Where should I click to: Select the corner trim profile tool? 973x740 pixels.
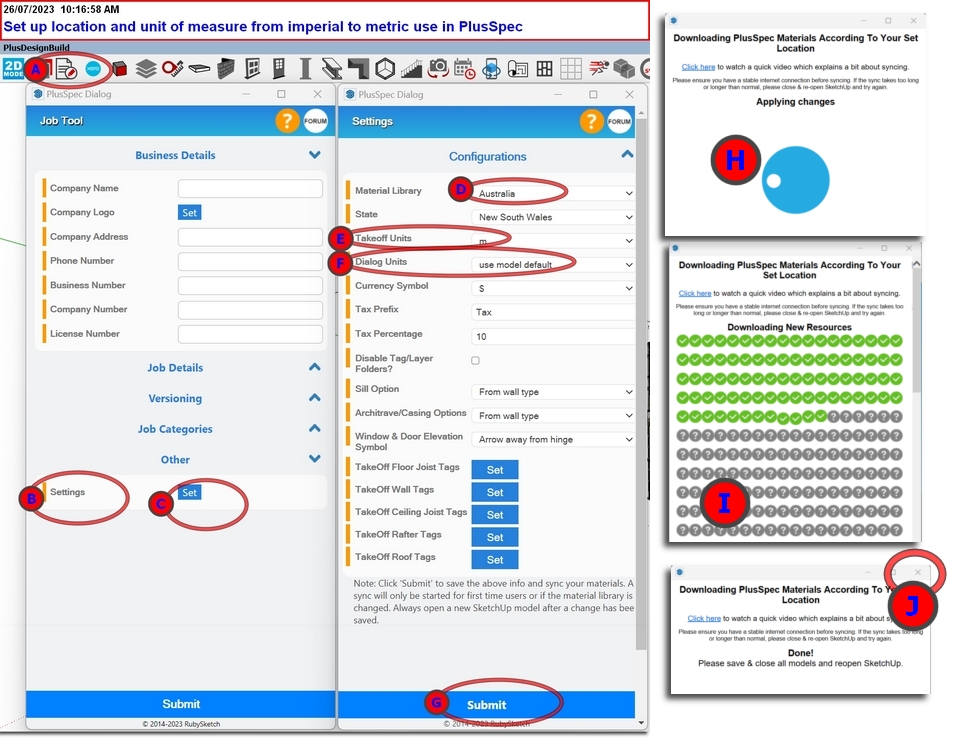tap(358, 69)
